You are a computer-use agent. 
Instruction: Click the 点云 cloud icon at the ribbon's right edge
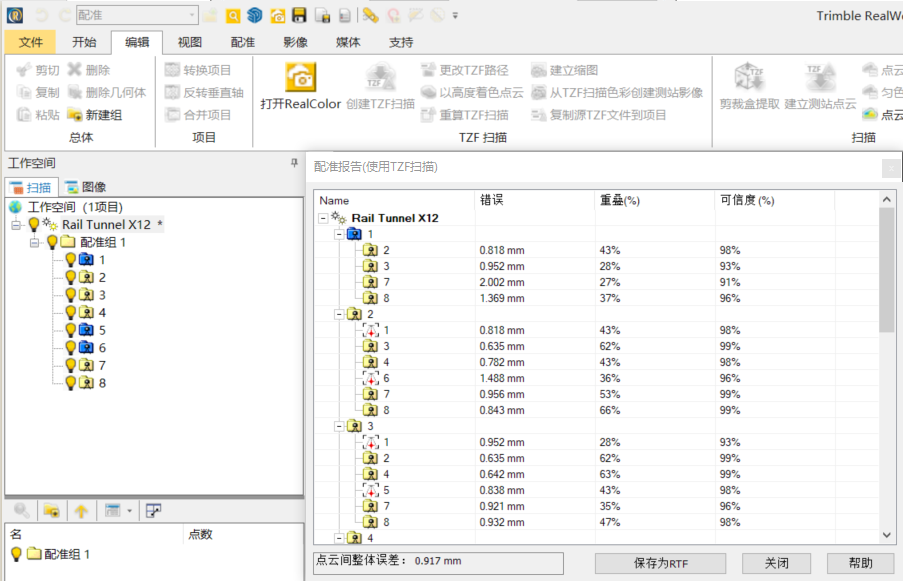coord(870,115)
